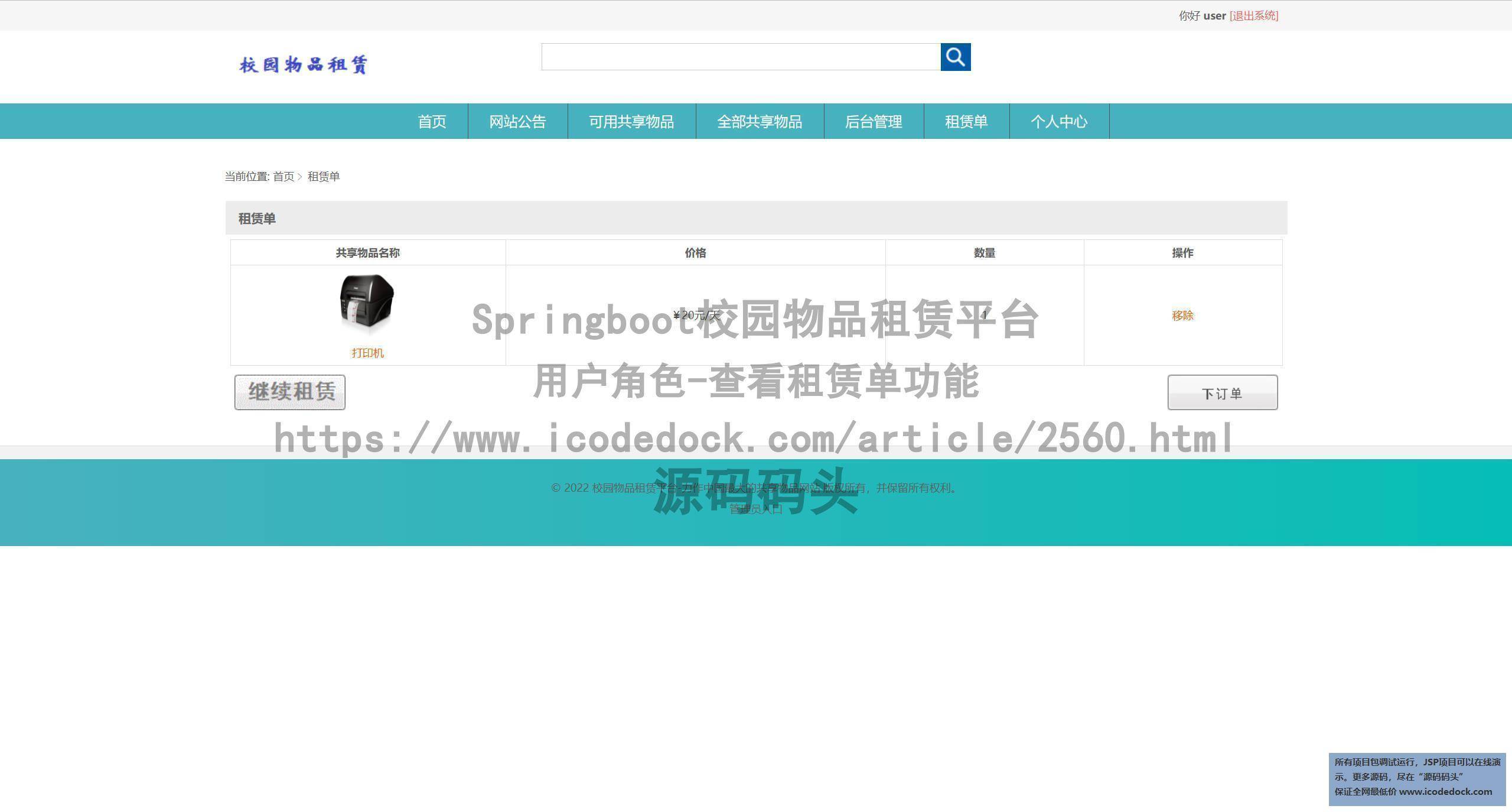The height and width of the screenshot is (812, 1512).
Task: Click the 首页 breadcrumb link
Action: [x=283, y=177]
